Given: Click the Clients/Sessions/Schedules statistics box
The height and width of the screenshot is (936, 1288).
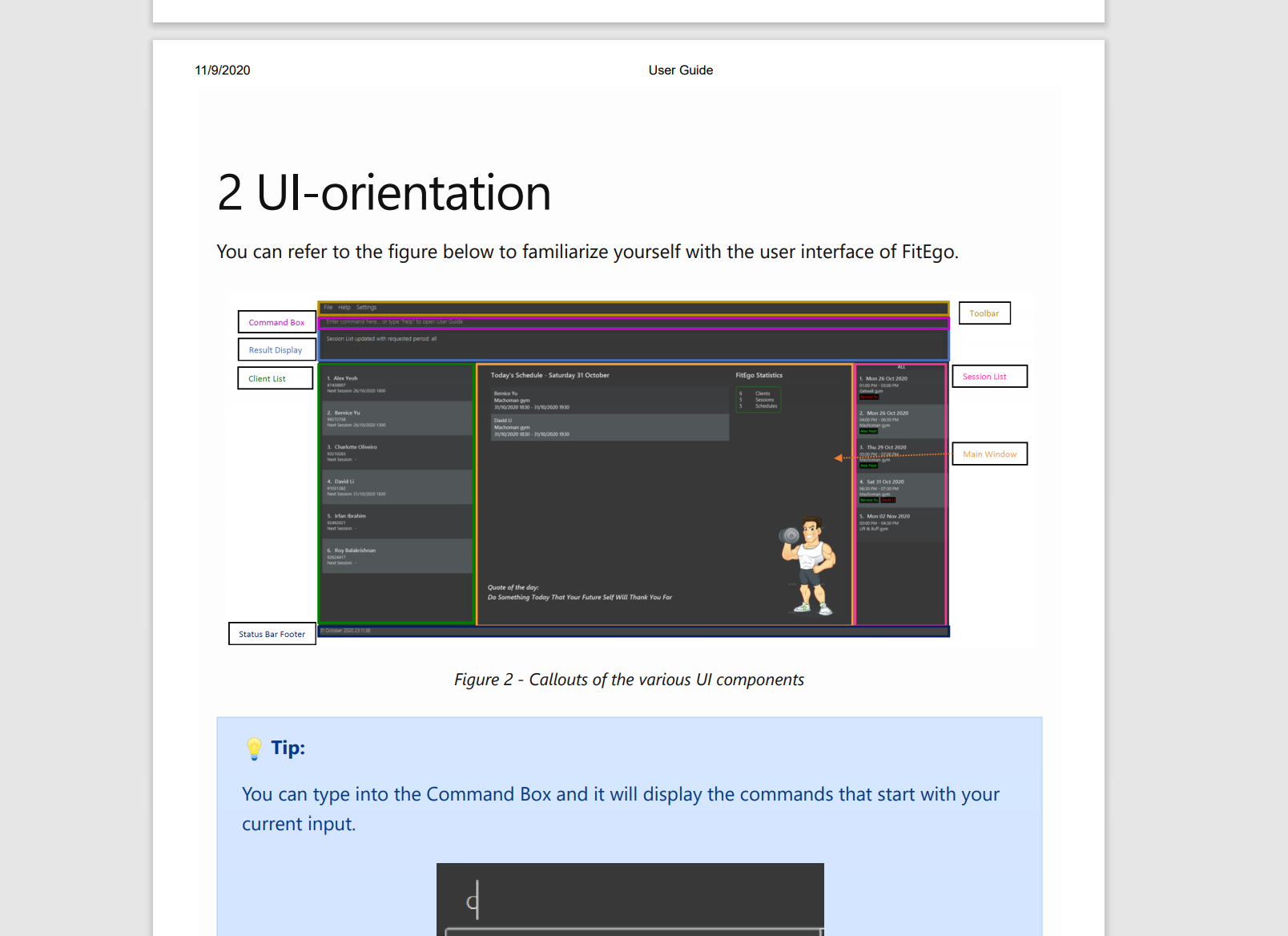Looking at the screenshot, I should pyautogui.click(x=759, y=399).
